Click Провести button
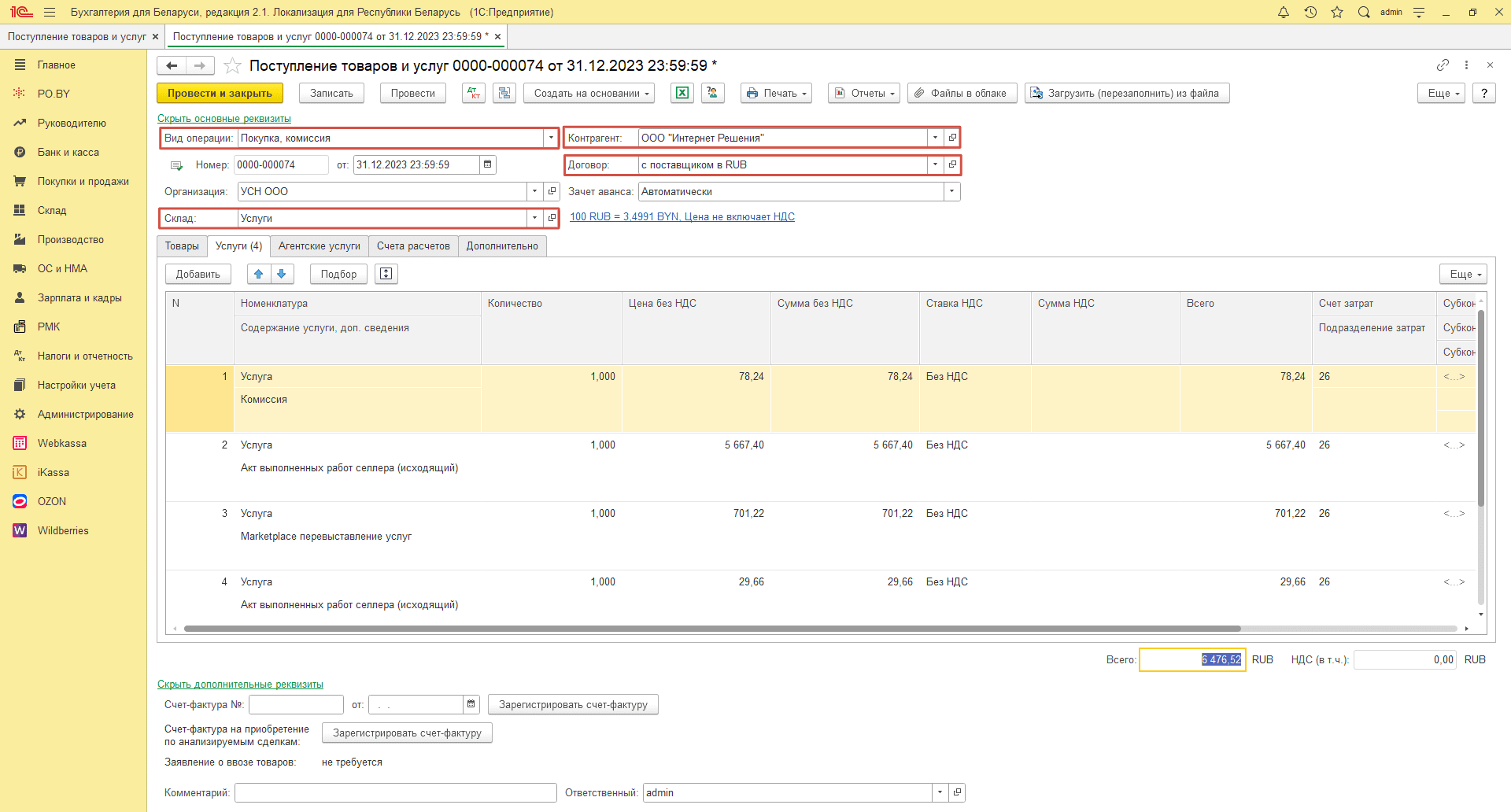The image size is (1511, 812). tap(413, 93)
